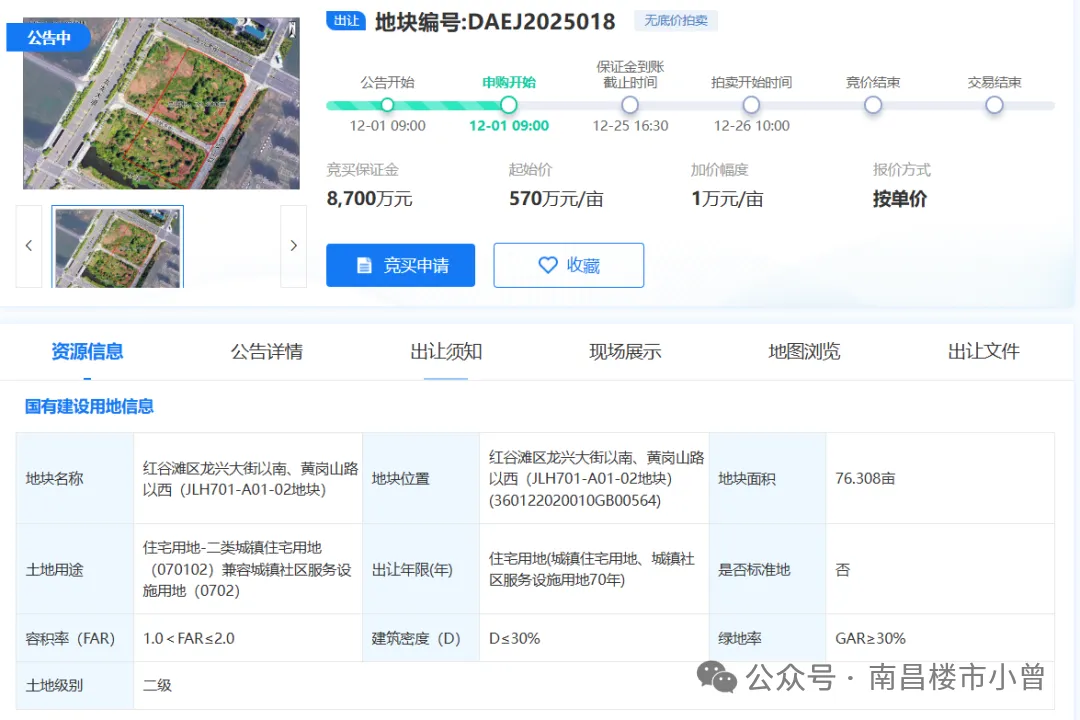Click the 保证金到账截止时间 timeline node
This screenshot has width=1080, height=720.
click(x=630, y=105)
